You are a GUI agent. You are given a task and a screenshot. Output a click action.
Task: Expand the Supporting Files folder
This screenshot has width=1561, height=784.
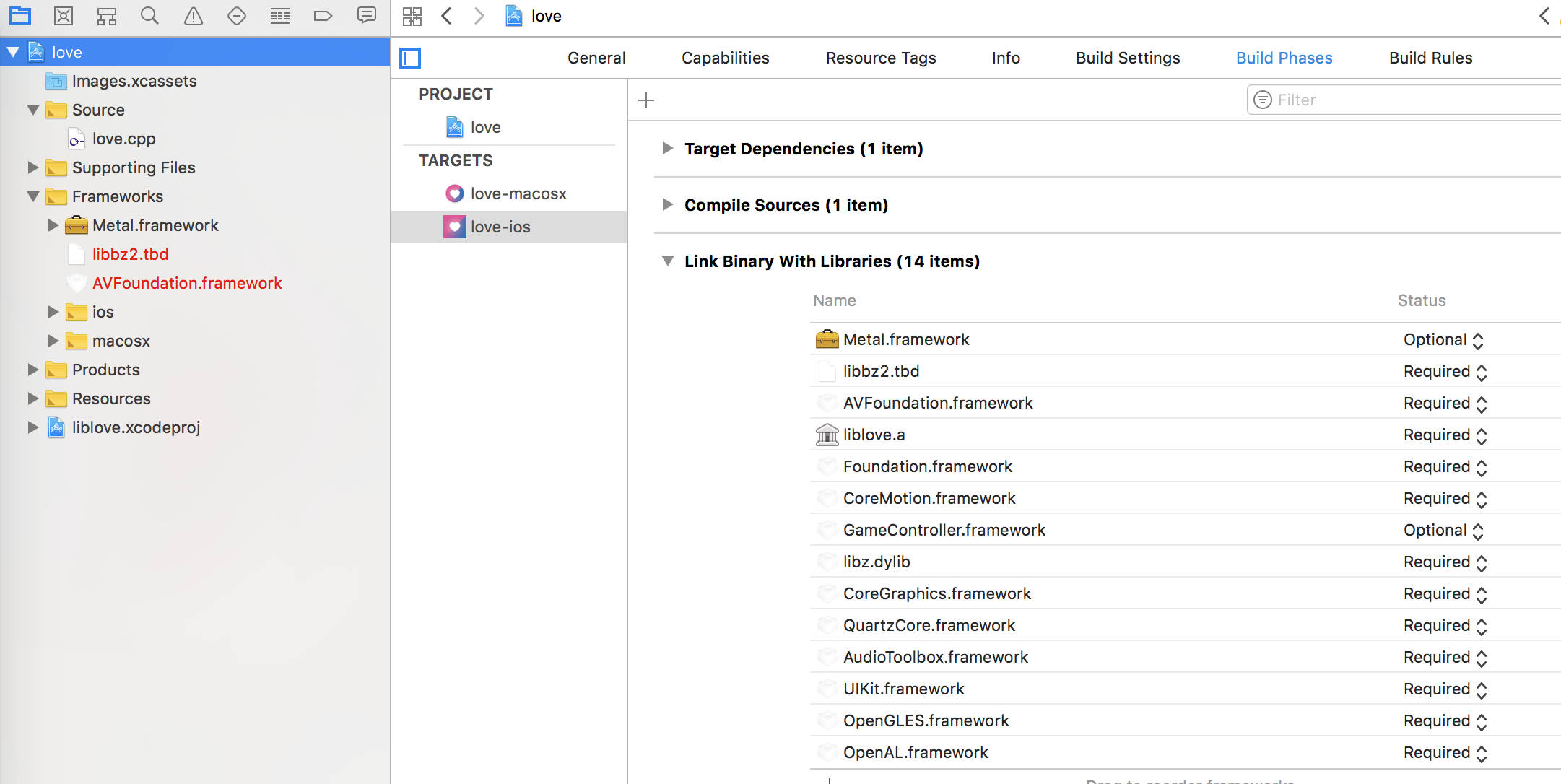tap(33, 167)
